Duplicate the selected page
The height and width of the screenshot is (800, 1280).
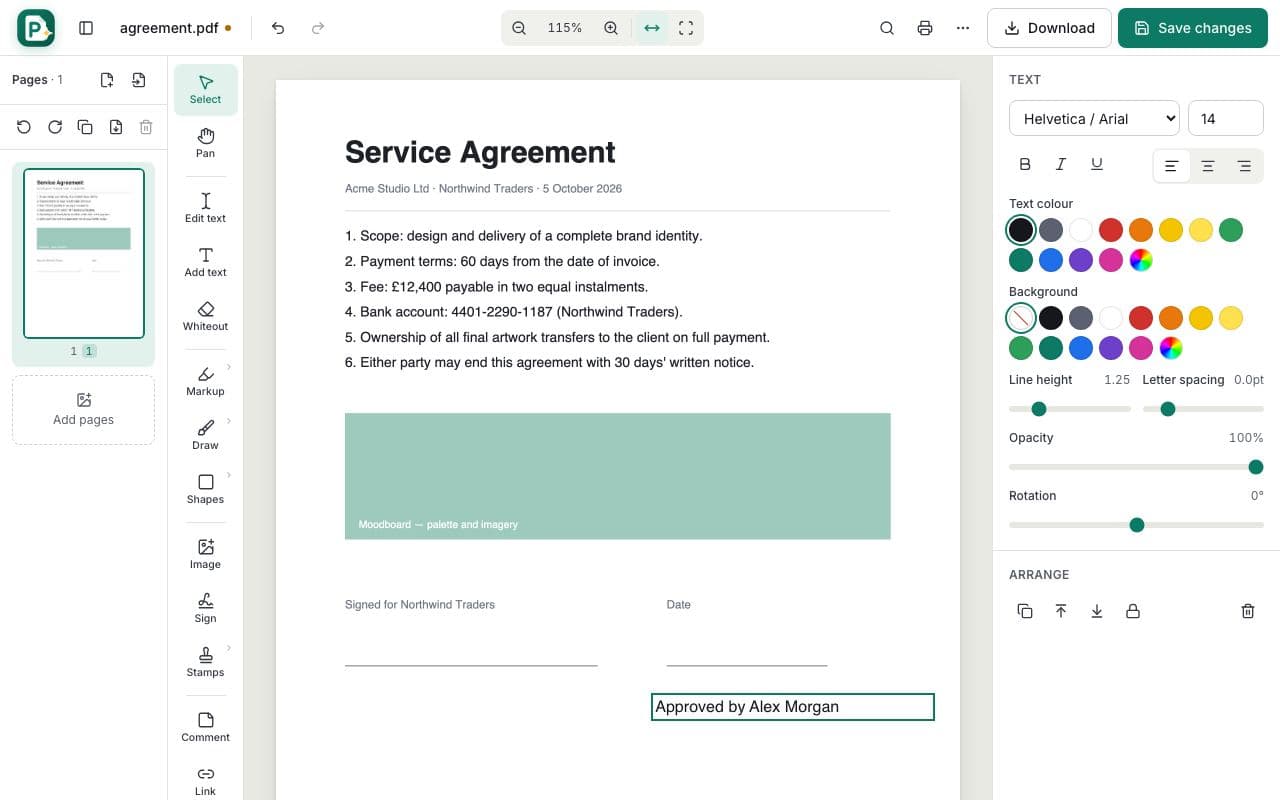tap(85, 127)
